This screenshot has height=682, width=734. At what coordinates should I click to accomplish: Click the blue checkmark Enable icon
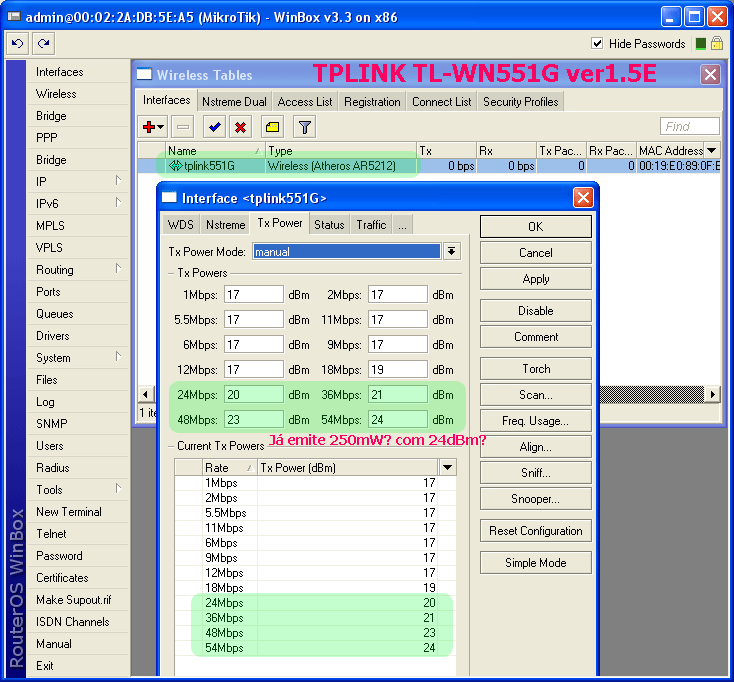click(x=215, y=127)
